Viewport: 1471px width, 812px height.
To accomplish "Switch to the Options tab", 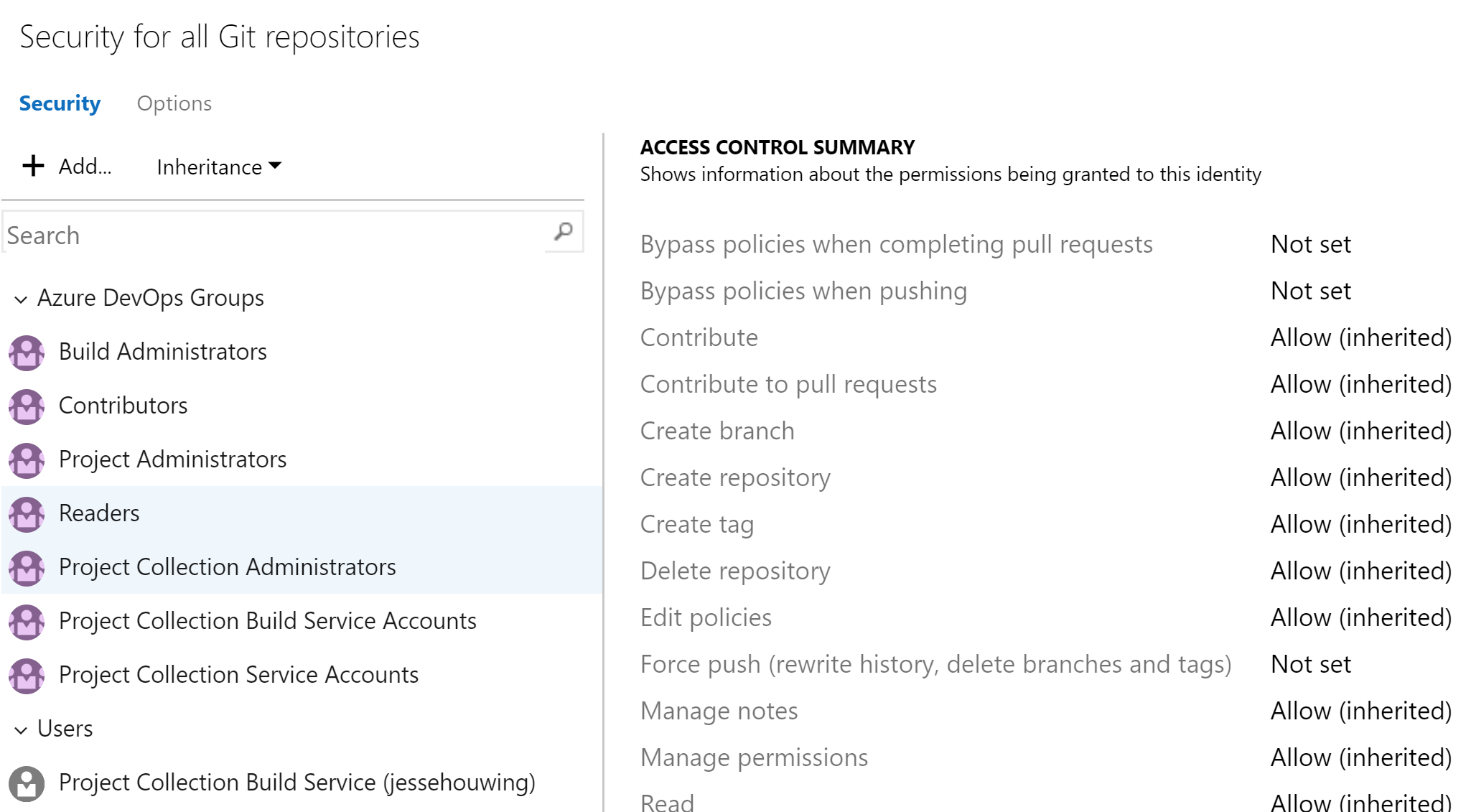I will tap(174, 103).
